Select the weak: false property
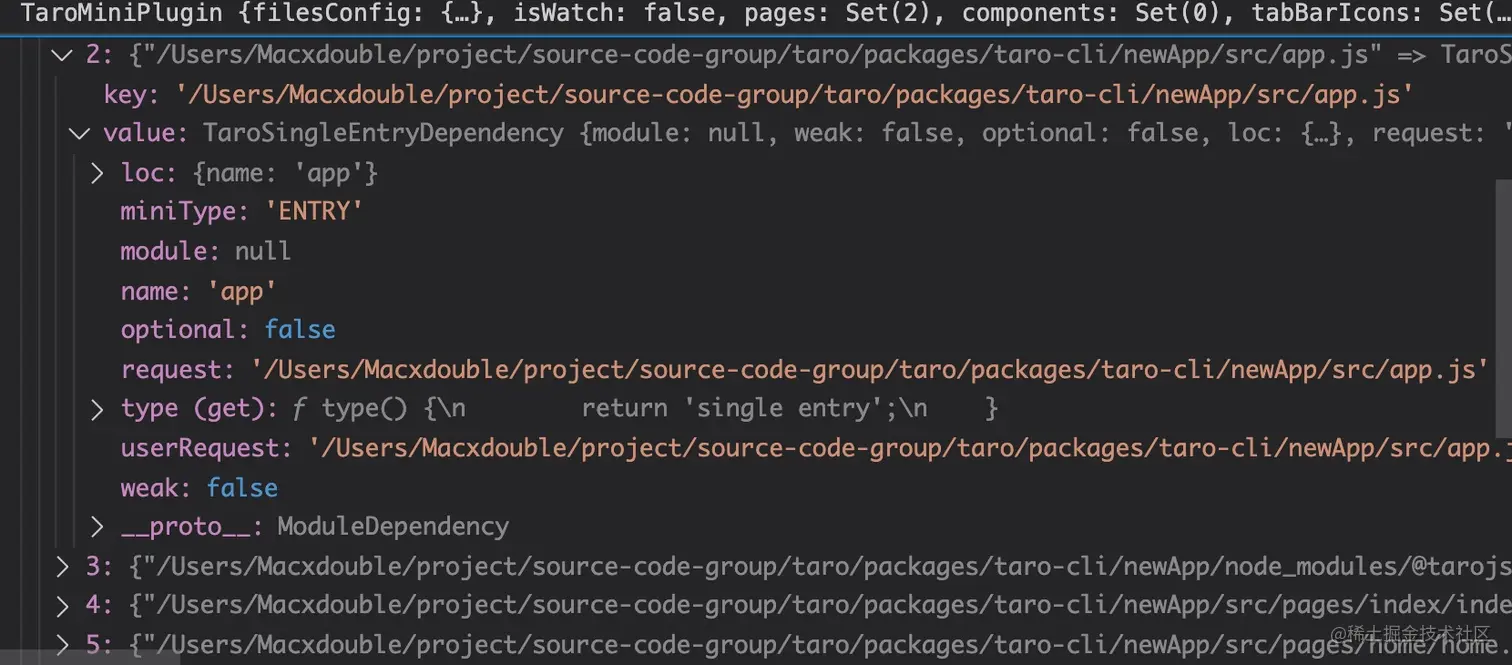 pyautogui.click(x=199, y=488)
